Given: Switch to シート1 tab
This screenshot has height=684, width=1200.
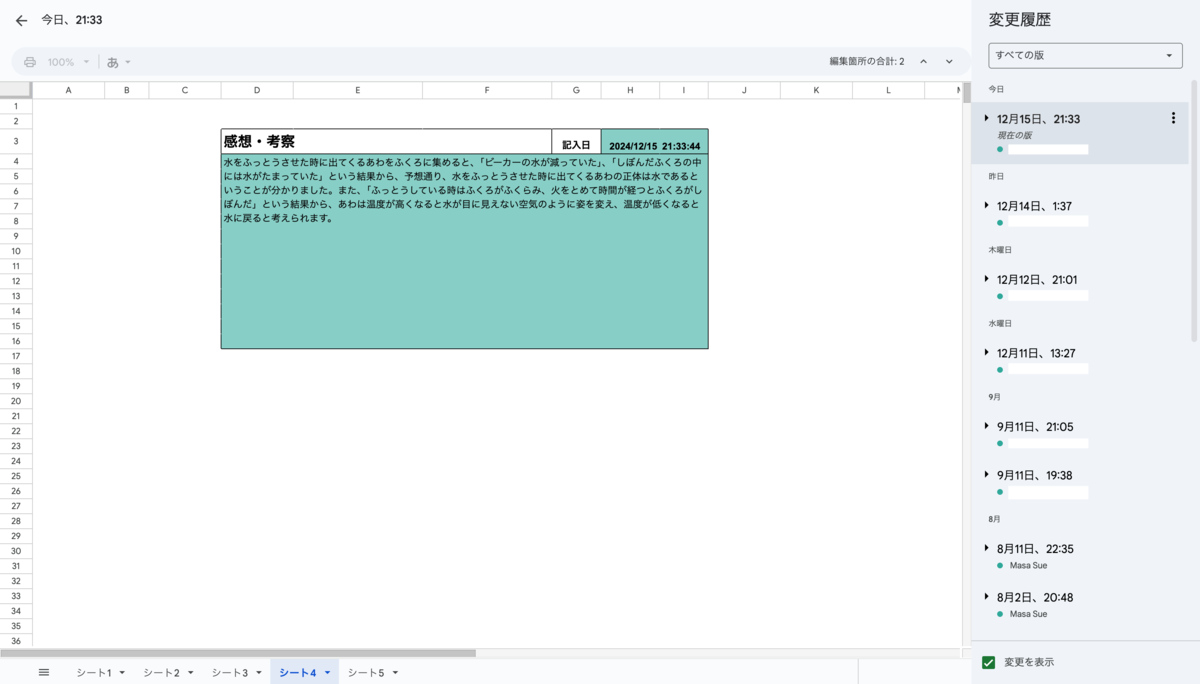Looking at the screenshot, I should [94, 673].
